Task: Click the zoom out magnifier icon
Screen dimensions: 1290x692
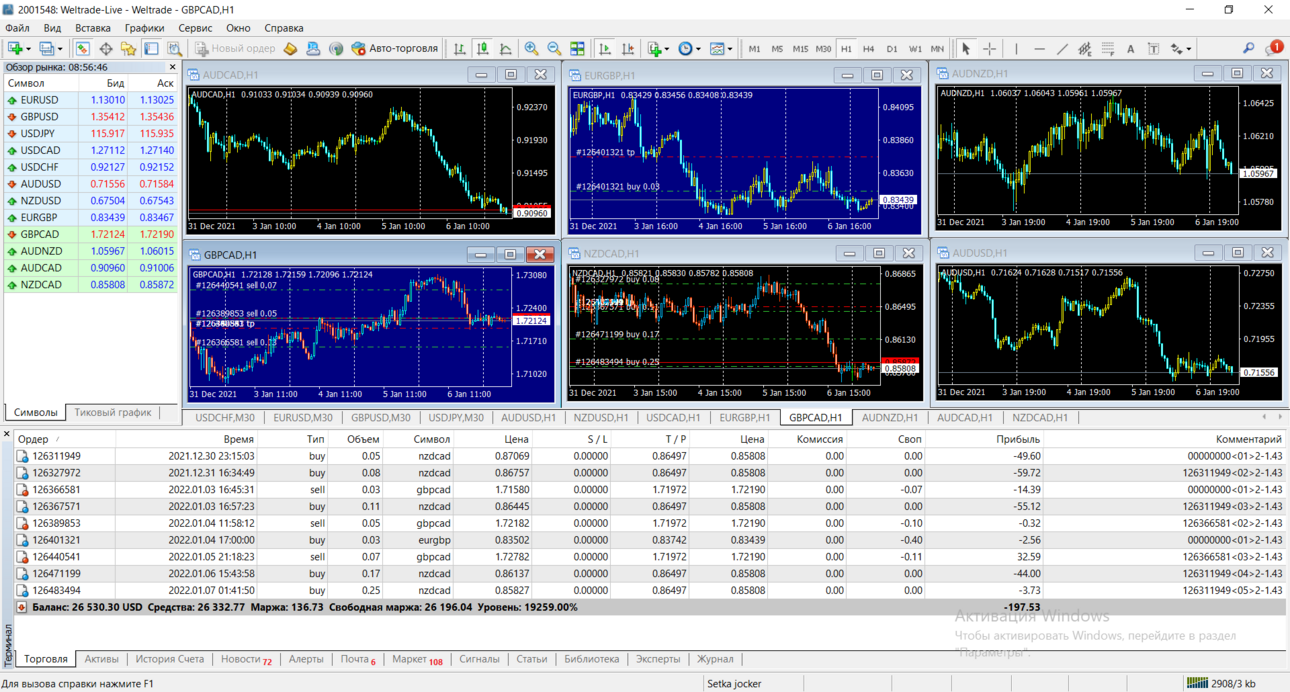Action: 554,48
